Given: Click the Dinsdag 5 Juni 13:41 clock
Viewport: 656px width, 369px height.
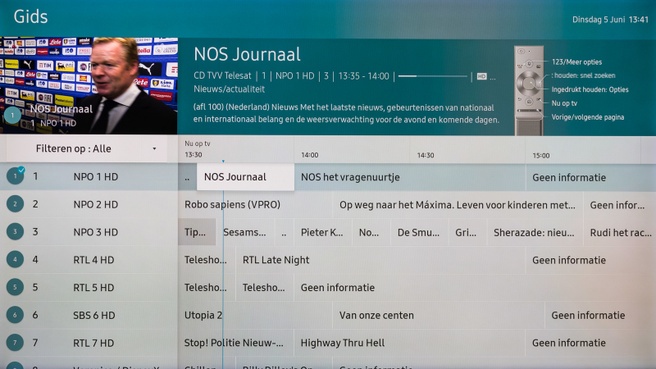Looking at the screenshot, I should 610,20.
